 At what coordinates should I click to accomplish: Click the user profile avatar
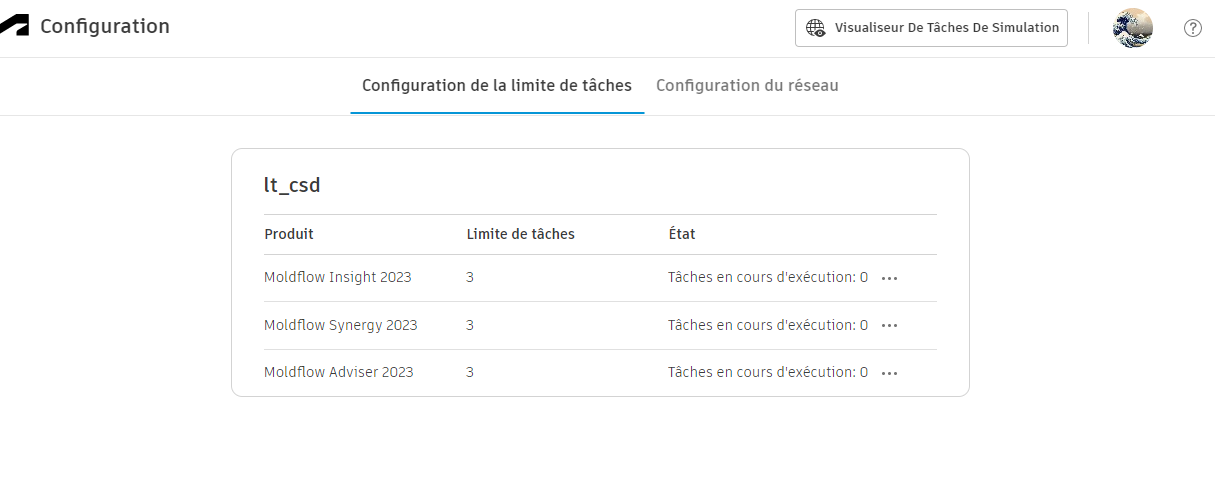tap(1132, 28)
